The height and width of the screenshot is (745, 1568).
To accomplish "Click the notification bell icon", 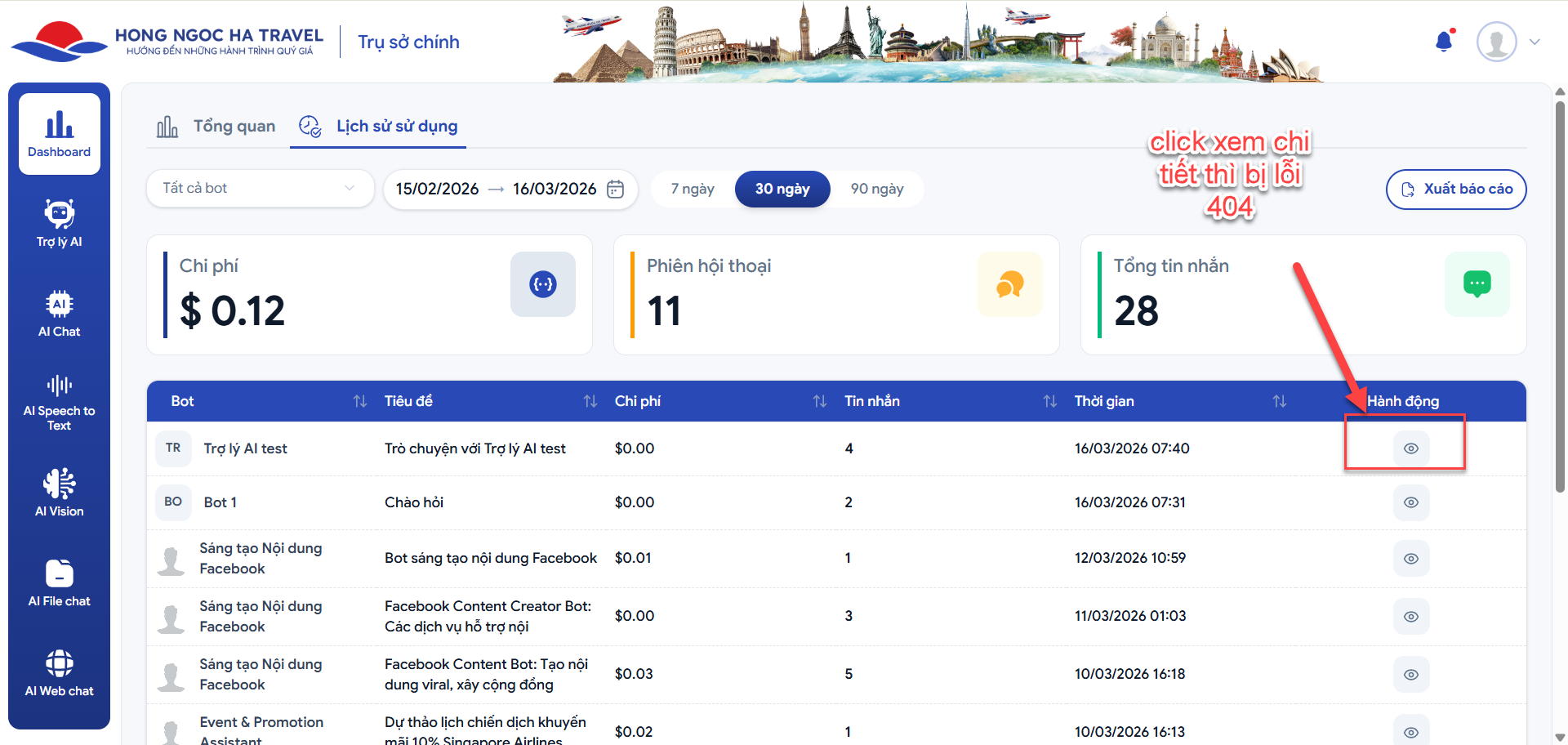I will click(1444, 42).
